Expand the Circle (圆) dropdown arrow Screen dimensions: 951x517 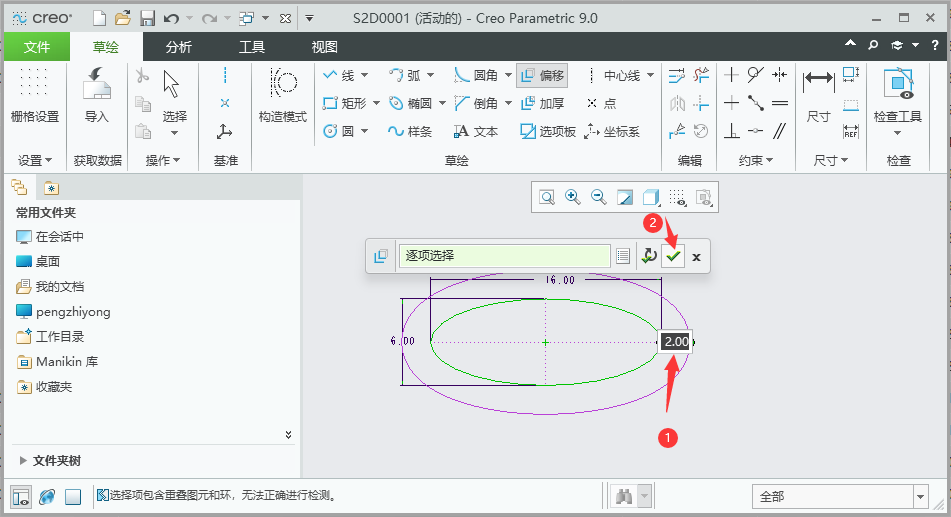365,131
